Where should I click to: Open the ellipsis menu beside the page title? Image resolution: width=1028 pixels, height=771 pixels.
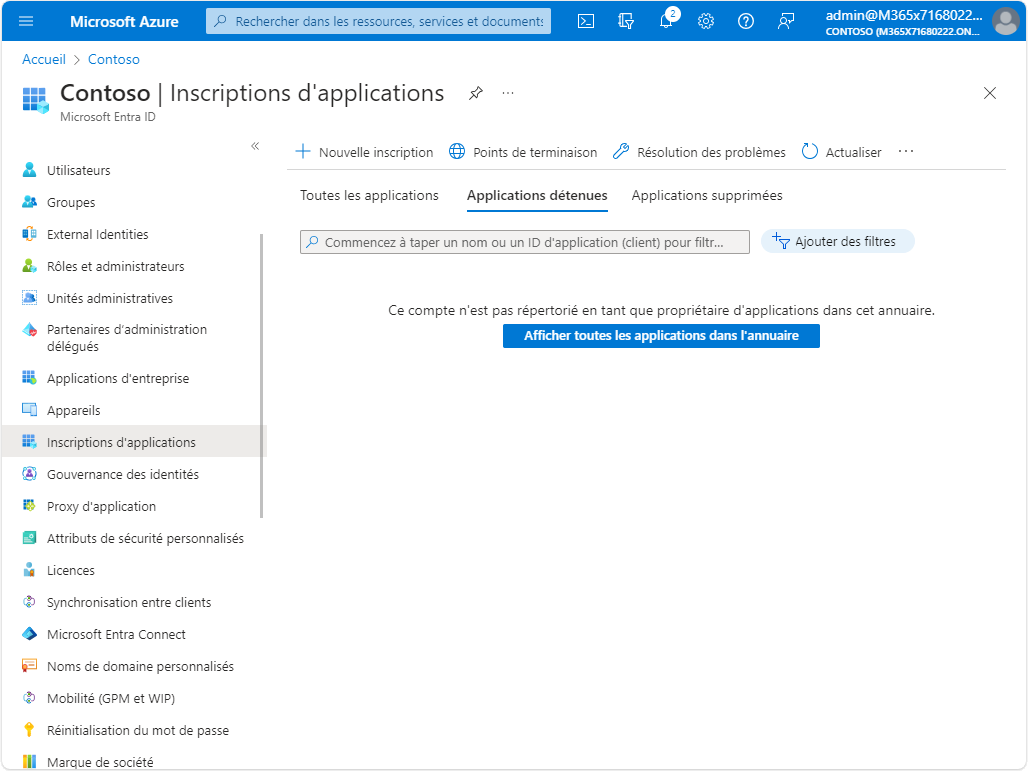tap(508, 93)
